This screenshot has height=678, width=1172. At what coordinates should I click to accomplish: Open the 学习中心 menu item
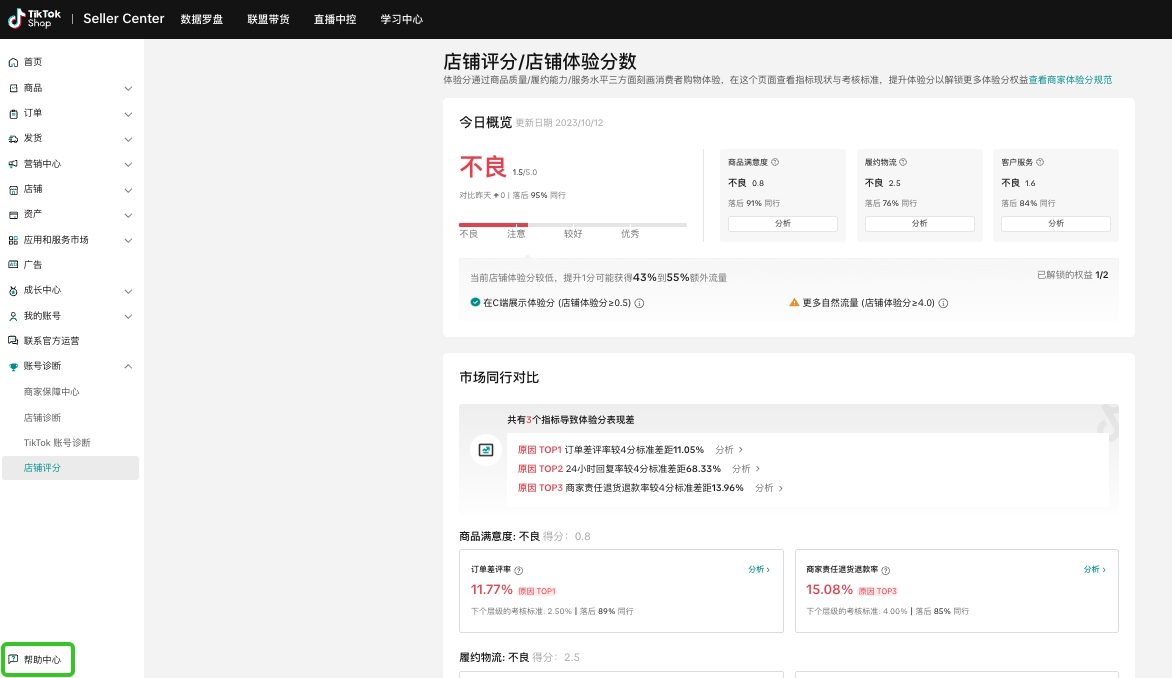click(400, 18)
